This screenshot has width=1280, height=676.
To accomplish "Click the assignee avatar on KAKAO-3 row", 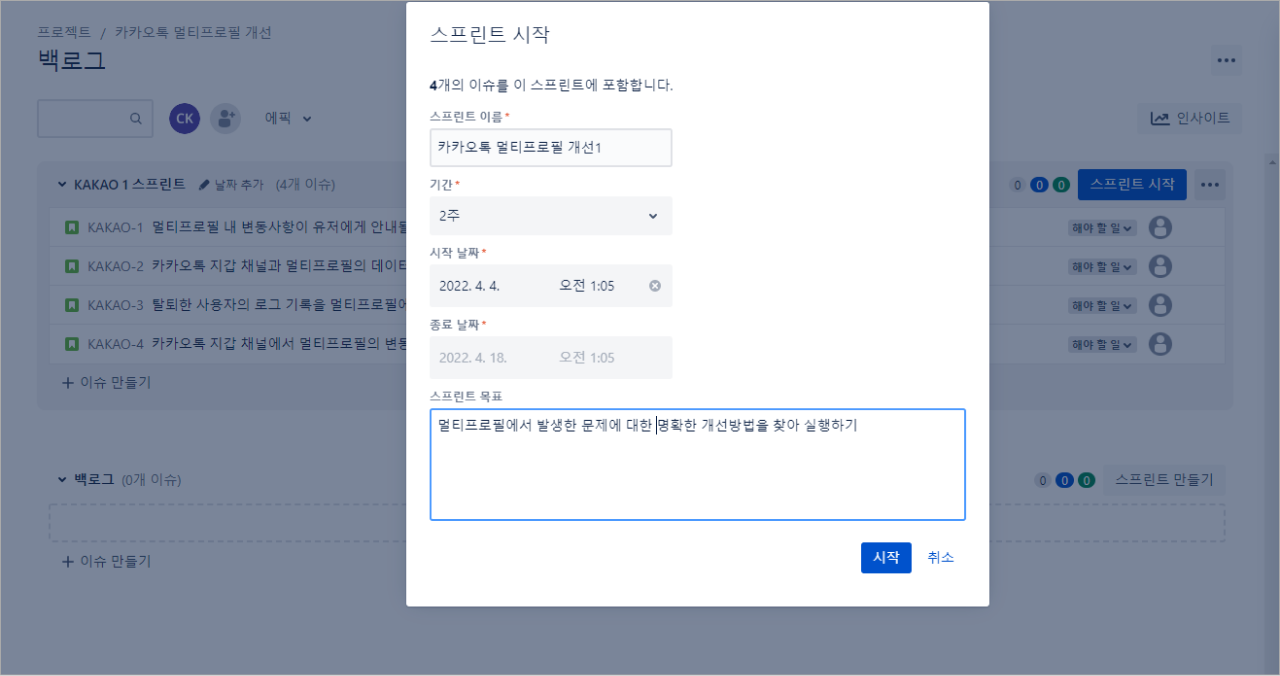I will (1160, 305).
